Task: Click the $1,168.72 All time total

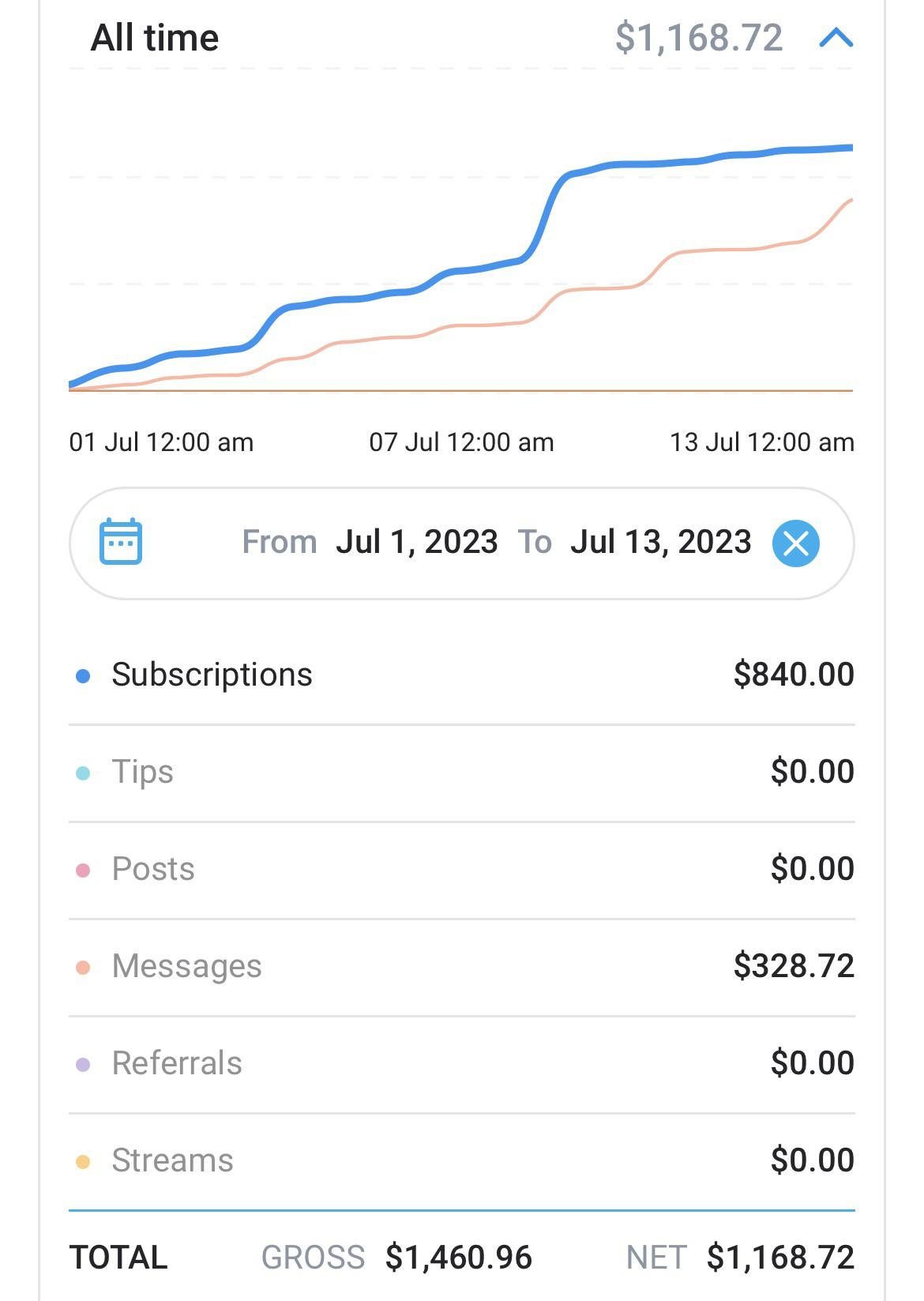Action: (x=699, y=38)
